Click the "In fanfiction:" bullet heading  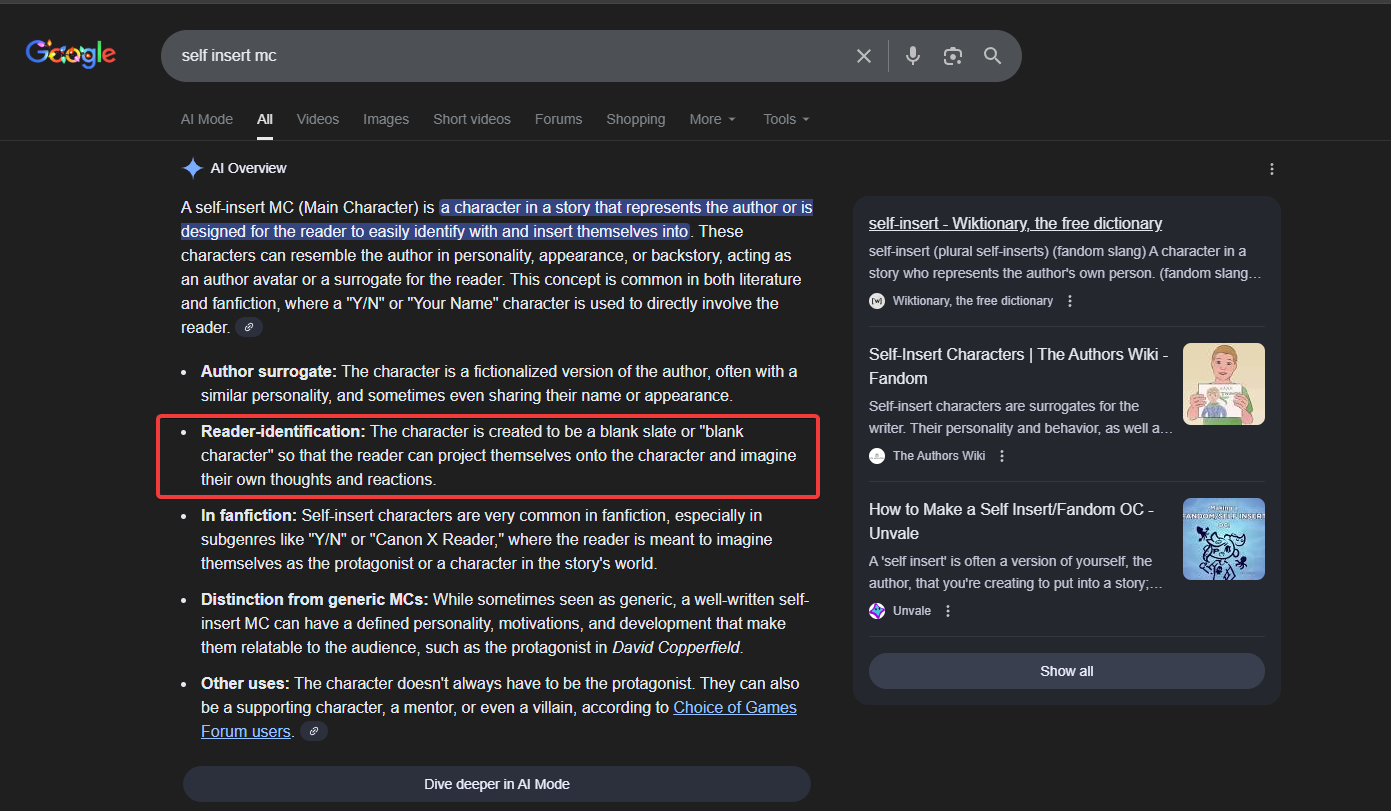pyautogui.click(x=249, y=515)
